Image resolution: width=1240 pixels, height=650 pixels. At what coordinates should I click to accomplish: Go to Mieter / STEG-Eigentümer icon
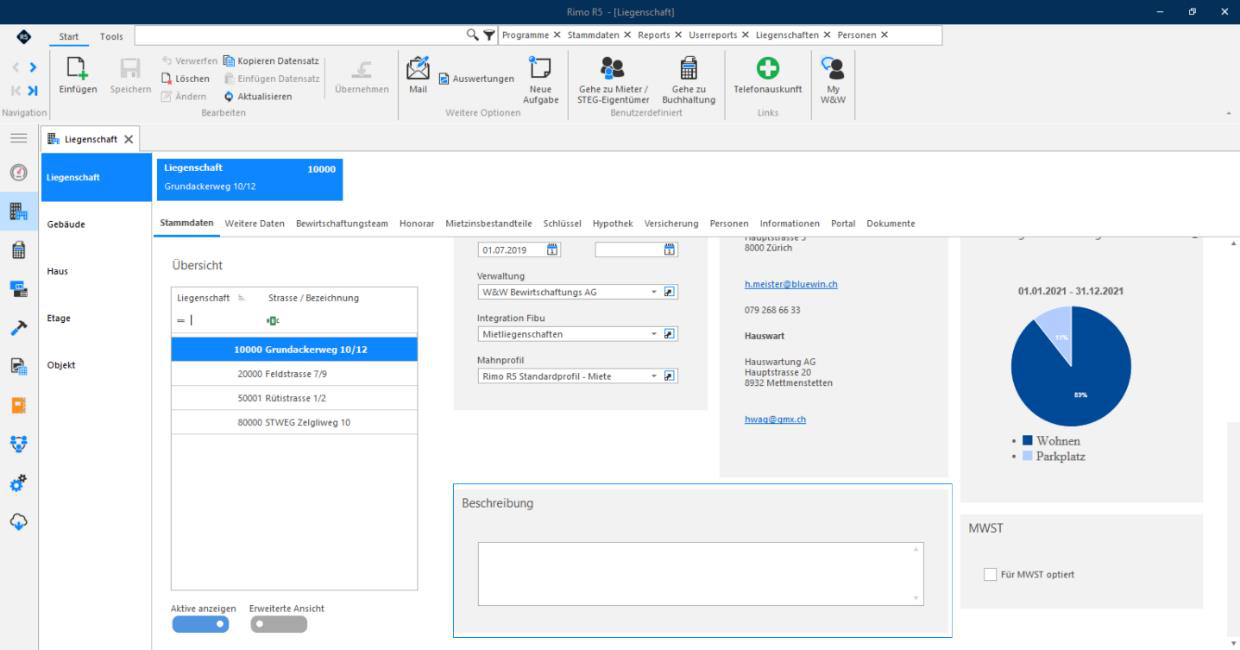point(612,68)
